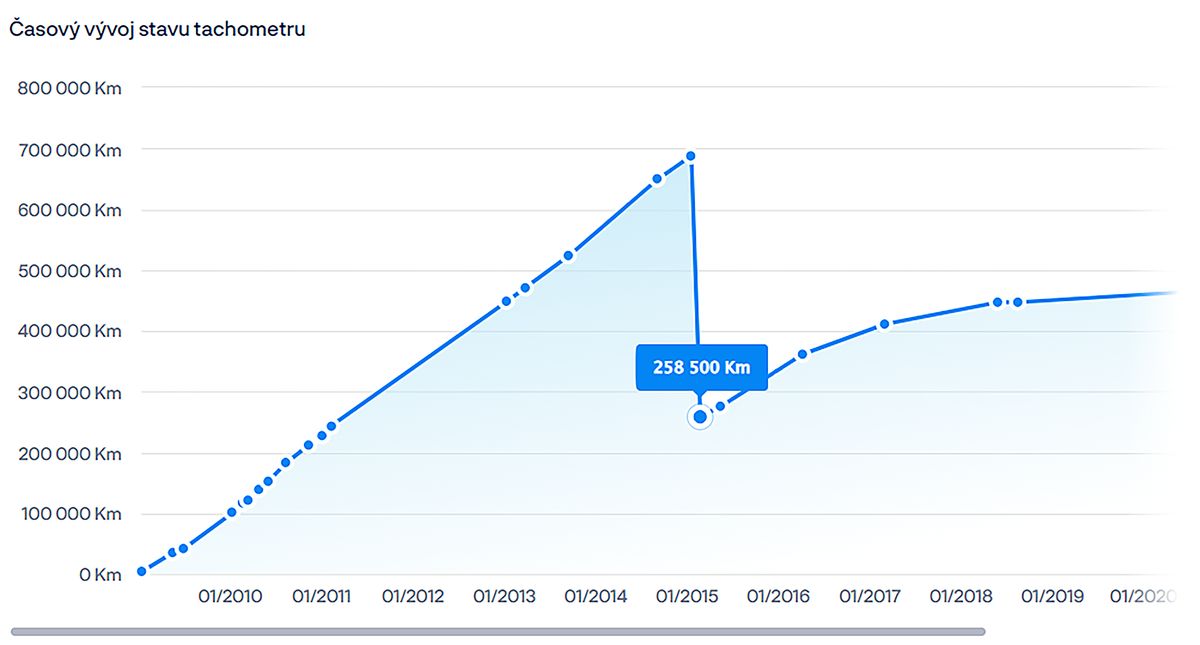The image size is (1200, 645).
Task: Click the data point at 450 000 Km near 01/2013
Action: [x=506, y=300]
